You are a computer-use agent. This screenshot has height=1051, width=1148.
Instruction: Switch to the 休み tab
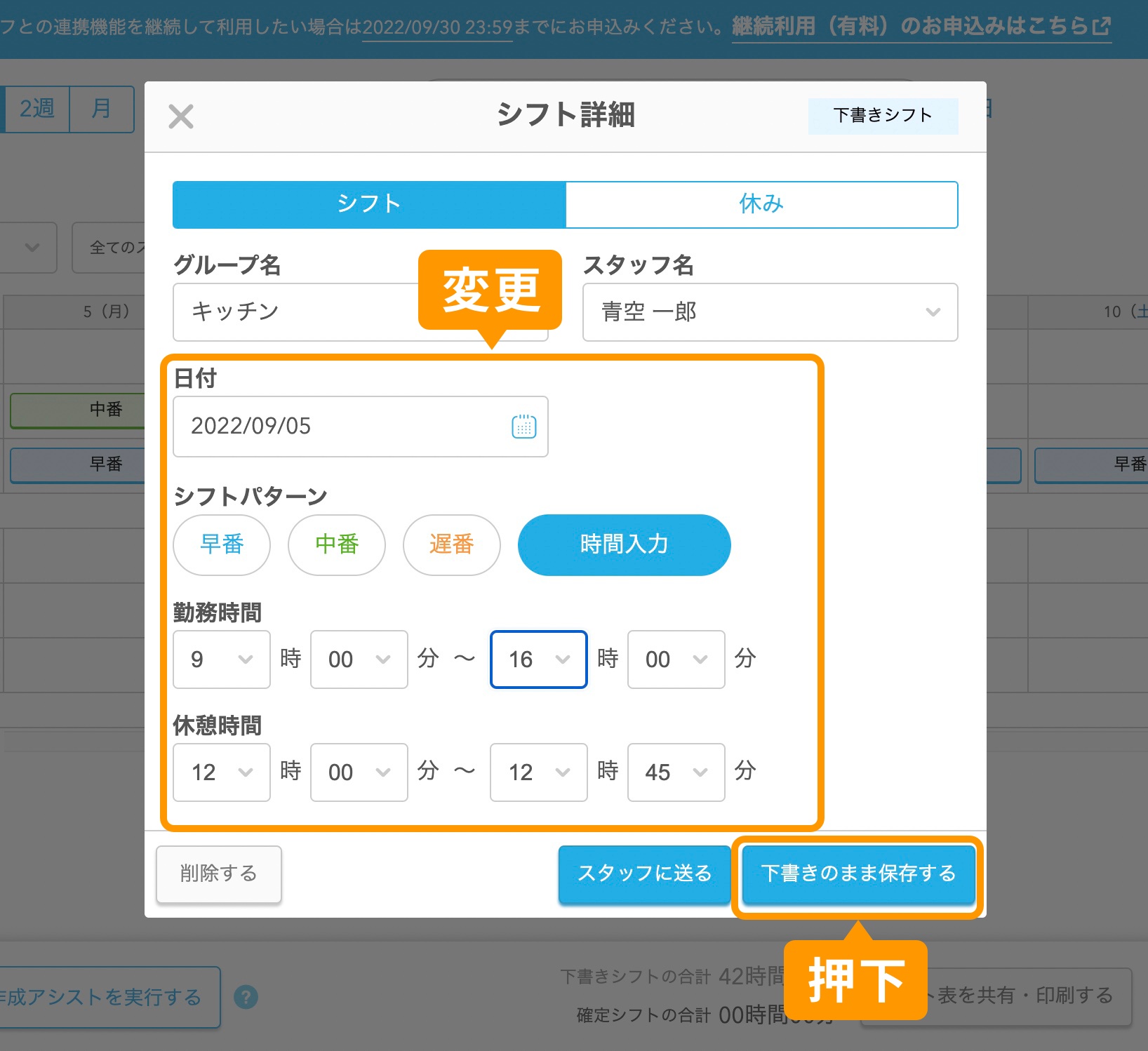point(761,204)
